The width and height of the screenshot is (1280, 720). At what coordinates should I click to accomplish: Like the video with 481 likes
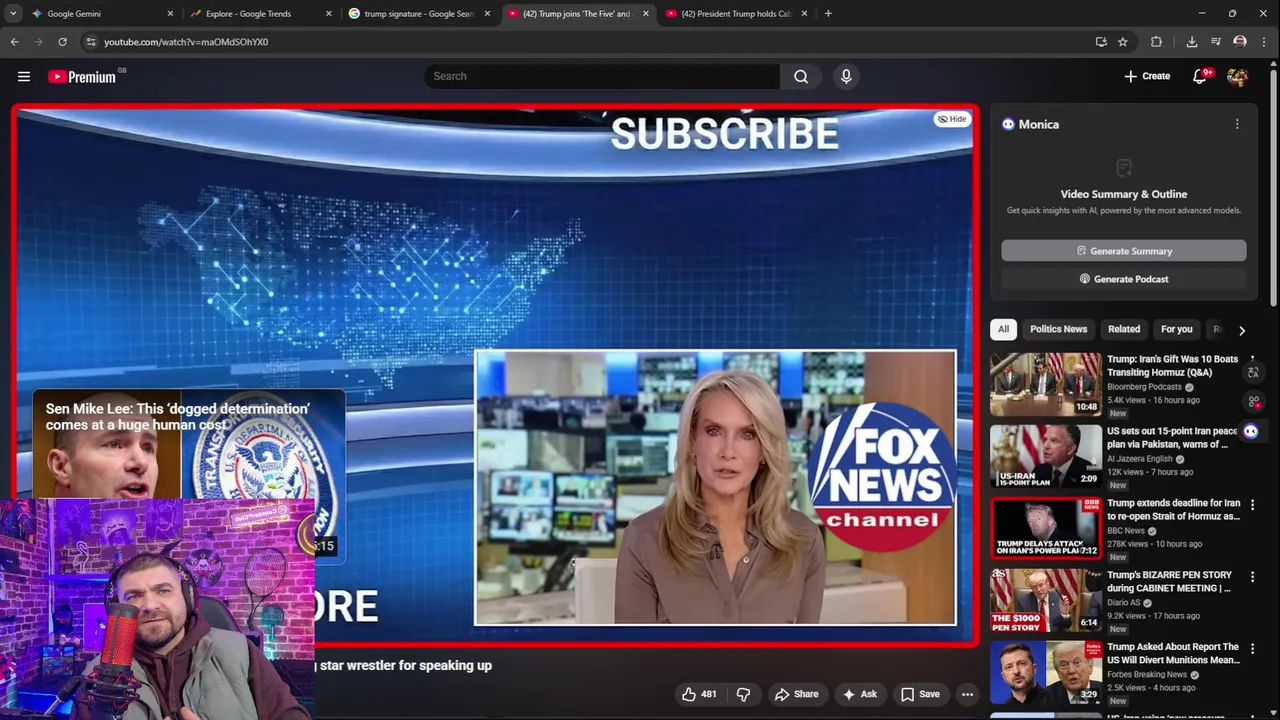(x=699, y=694)
